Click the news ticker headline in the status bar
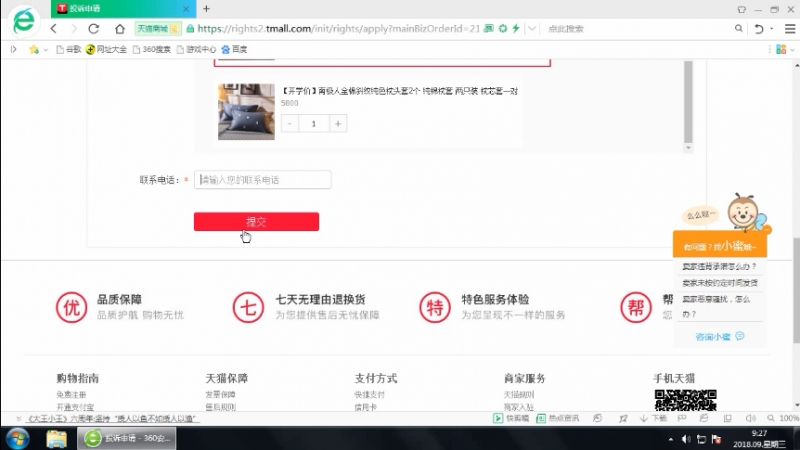The height and width of the screenshot is (450, 800). (x=112, y=418)
